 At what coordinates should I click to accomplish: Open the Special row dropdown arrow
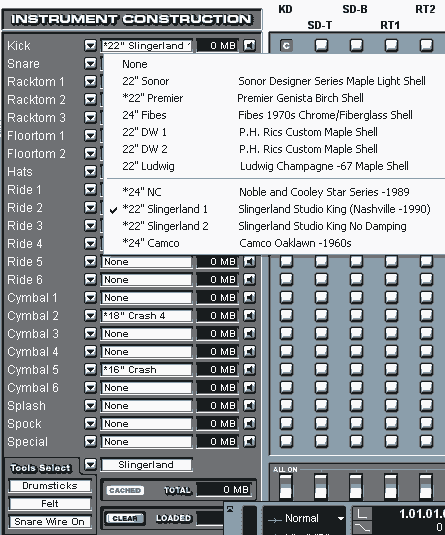click(x=90, y=442)
